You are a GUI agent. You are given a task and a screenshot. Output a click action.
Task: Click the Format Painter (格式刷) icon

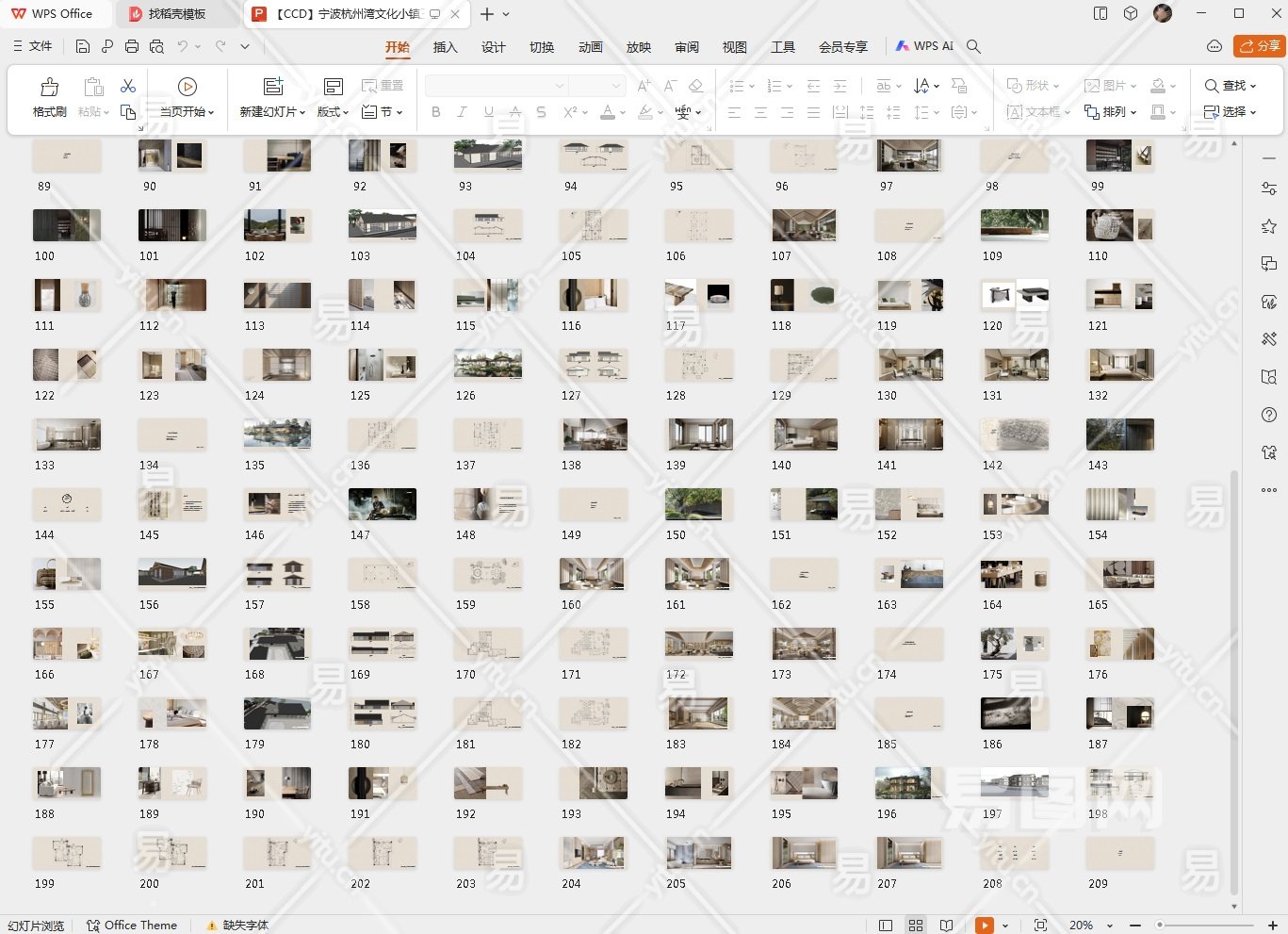tap(49, 88)
